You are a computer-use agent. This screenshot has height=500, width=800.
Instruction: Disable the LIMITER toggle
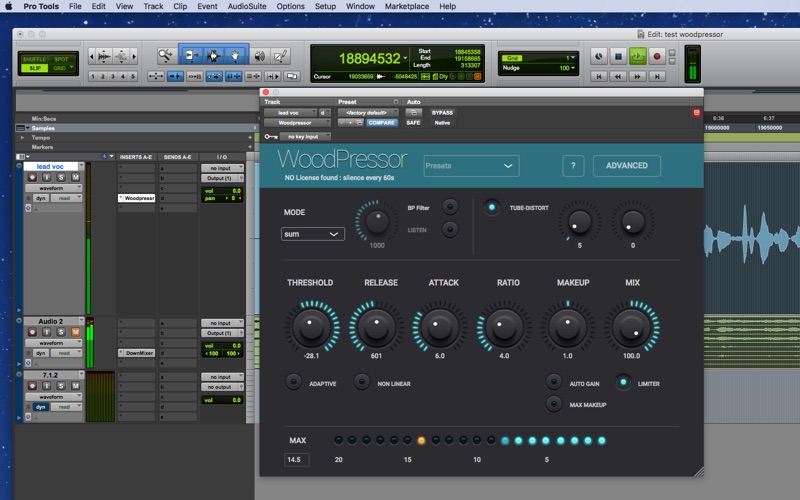point(623,382)
